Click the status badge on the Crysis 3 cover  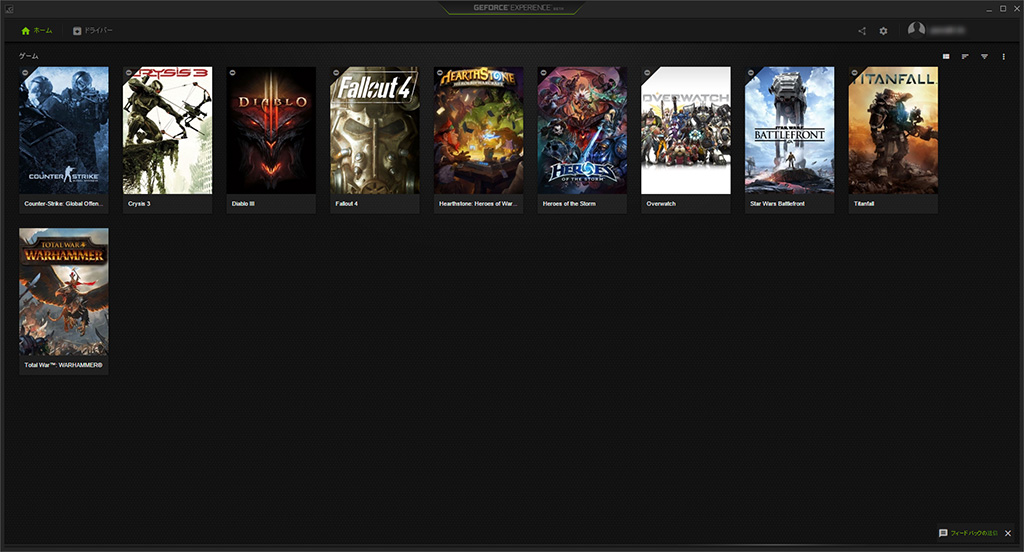click(x=129, y=73)
